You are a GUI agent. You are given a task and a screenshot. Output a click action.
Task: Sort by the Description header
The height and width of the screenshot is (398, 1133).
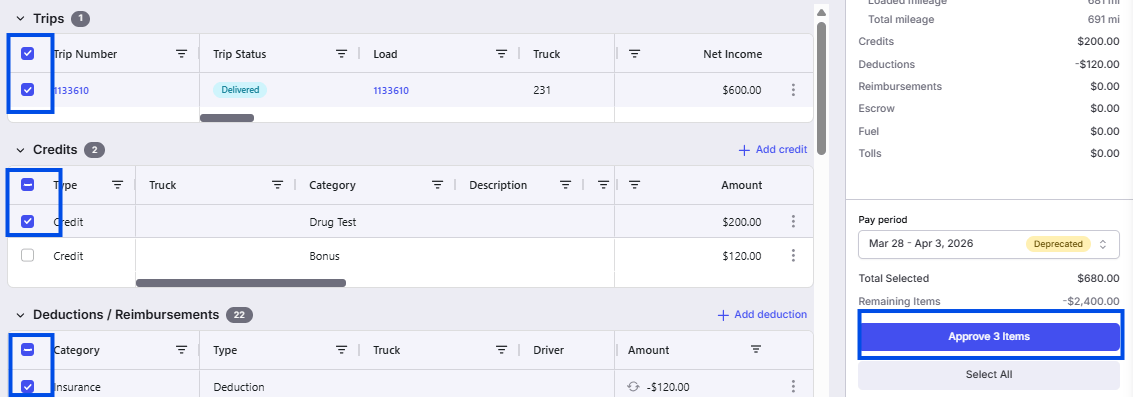(498, 185)
